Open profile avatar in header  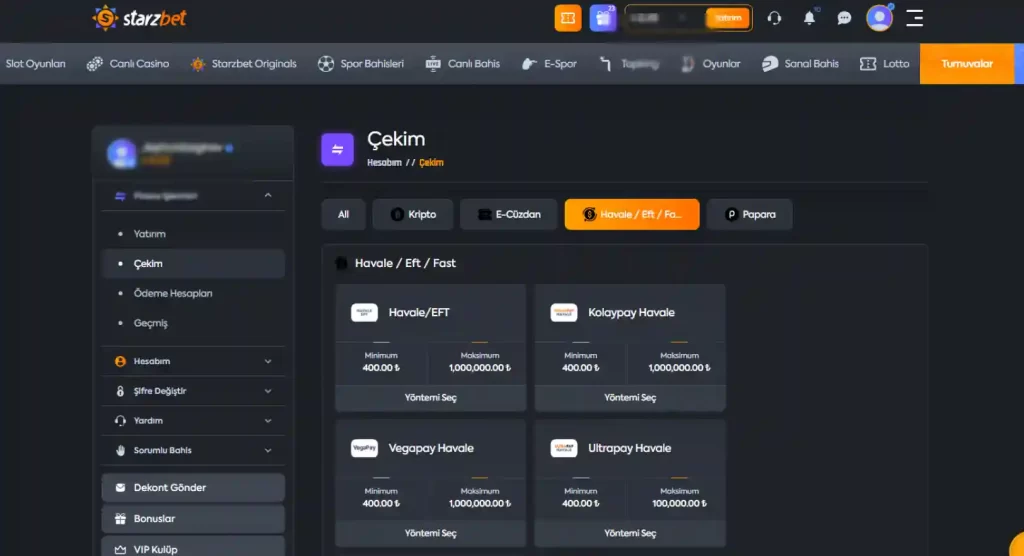pos(879,18)
